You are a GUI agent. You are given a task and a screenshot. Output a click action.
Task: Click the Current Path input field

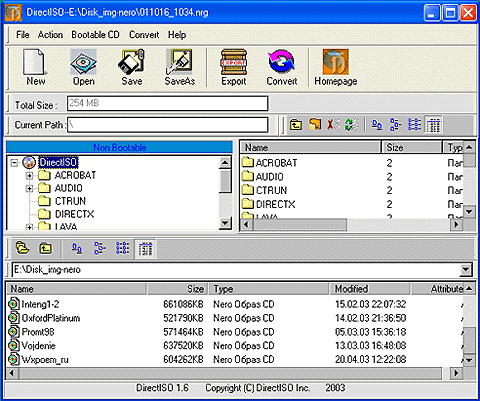tap(167, 125)
